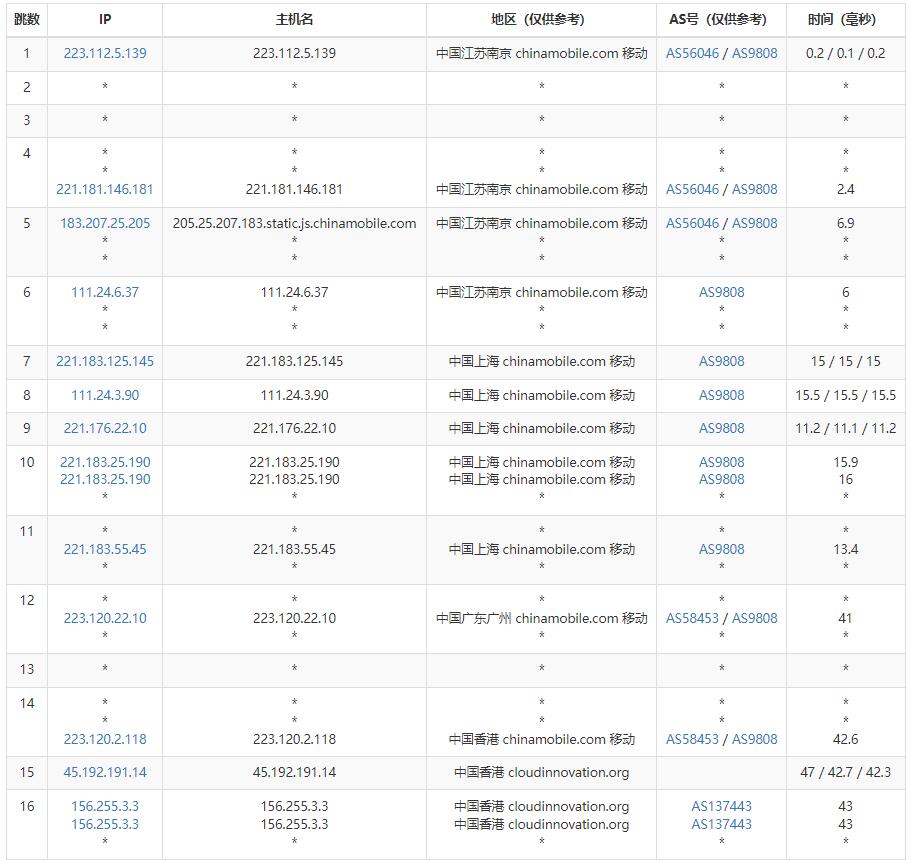Click AS58453 link in hop 12 row

(692, 618)
